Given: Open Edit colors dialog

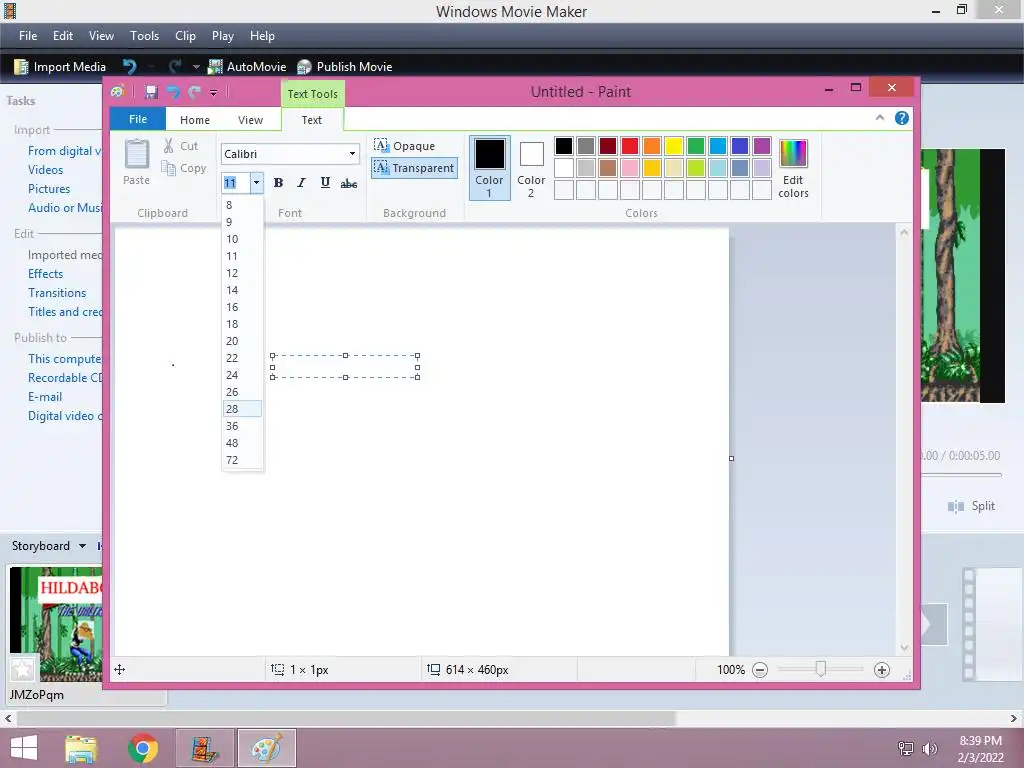Looking at the screenshot, I should pos(793,168).
